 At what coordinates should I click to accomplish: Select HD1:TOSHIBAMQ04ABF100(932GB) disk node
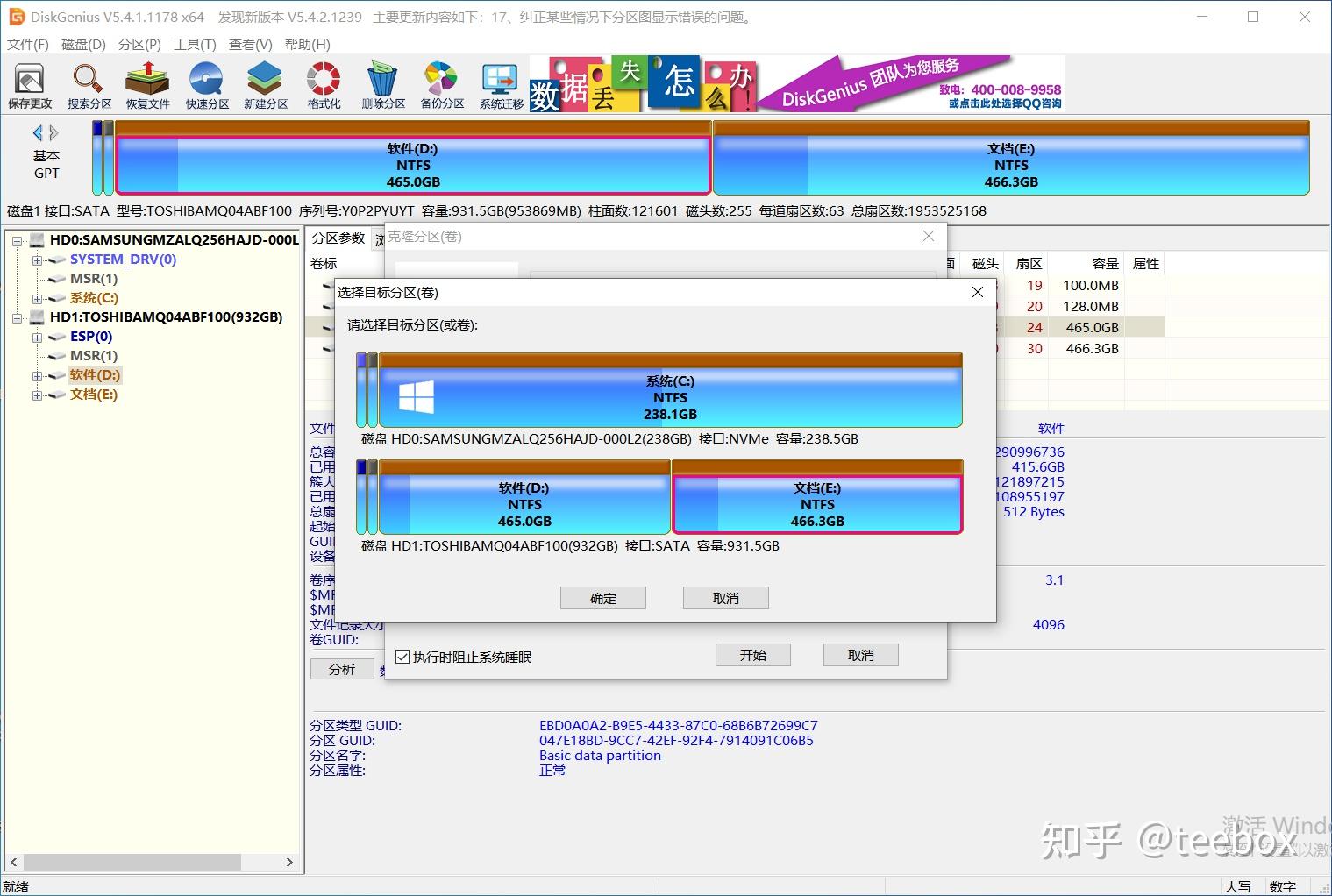[166, 317]
